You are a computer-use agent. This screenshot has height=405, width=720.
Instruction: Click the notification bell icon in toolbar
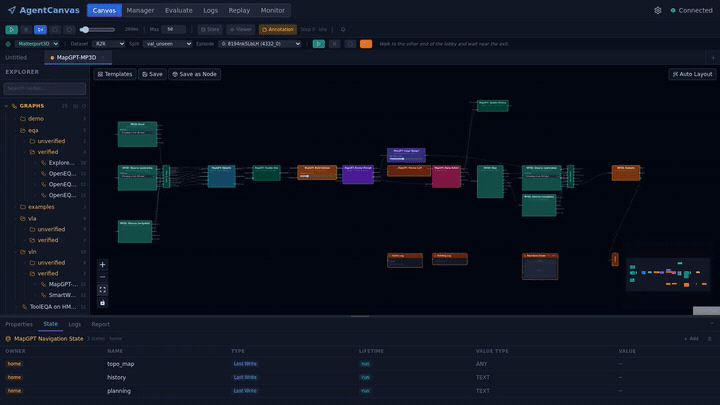click(343, 29)
